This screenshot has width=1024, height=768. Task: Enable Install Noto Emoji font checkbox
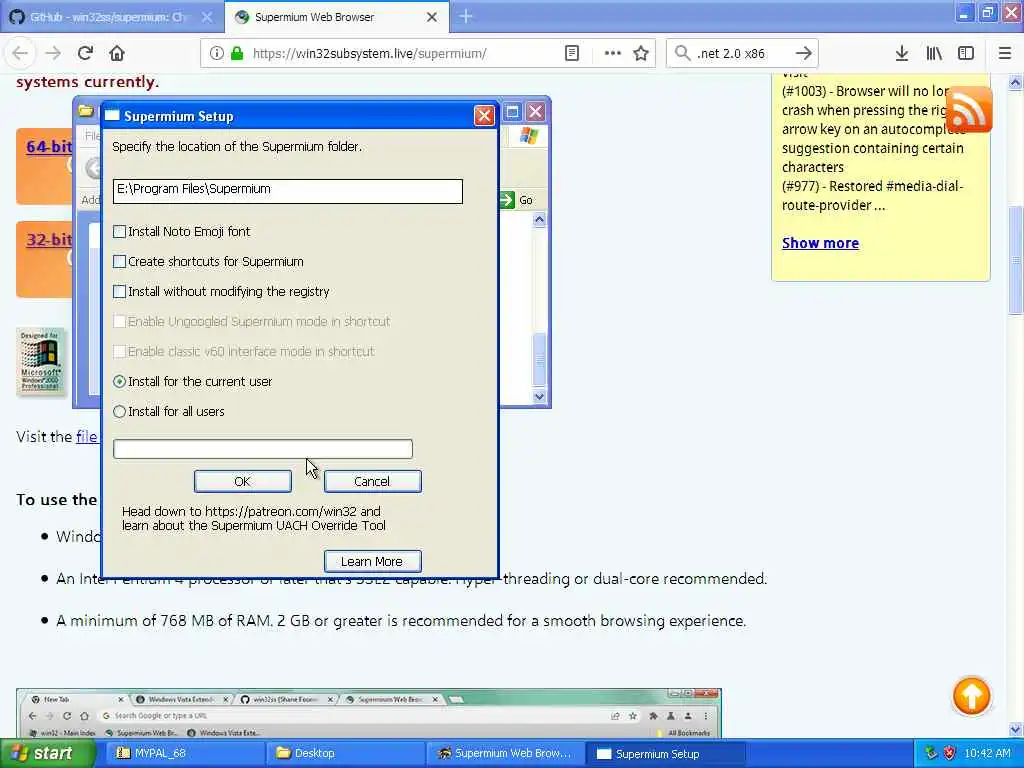pos(120,231)
